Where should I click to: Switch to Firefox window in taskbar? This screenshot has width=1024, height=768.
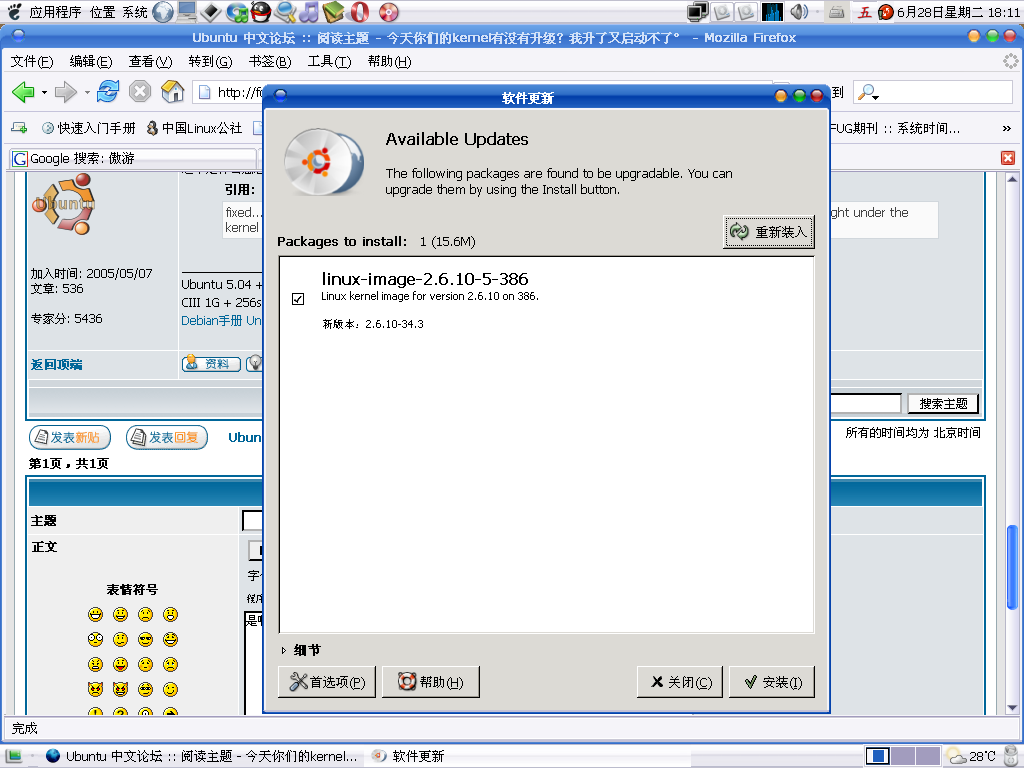202,756
